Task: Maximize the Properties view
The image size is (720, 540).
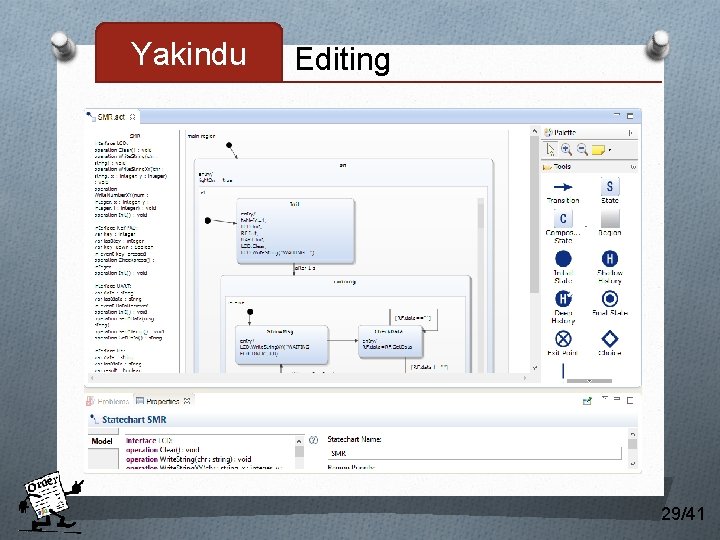Action: click(x=630, y=400)
